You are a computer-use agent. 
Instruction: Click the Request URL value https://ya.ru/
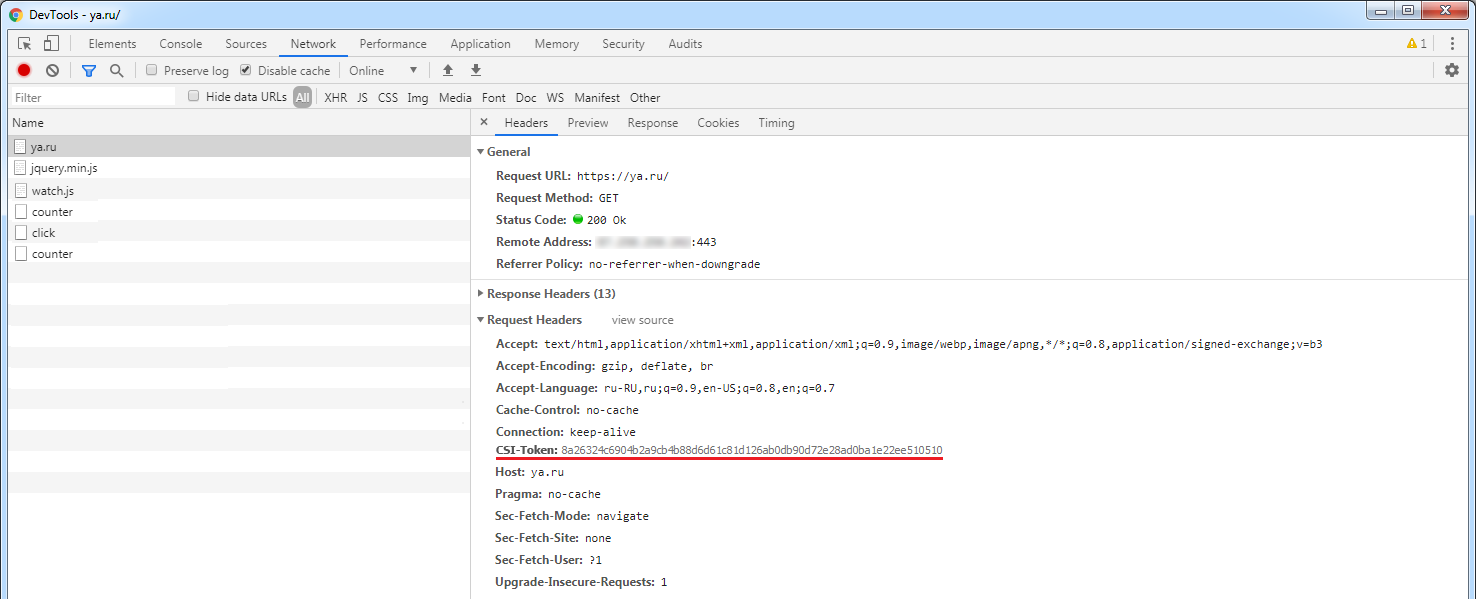[x=623, y=176]
